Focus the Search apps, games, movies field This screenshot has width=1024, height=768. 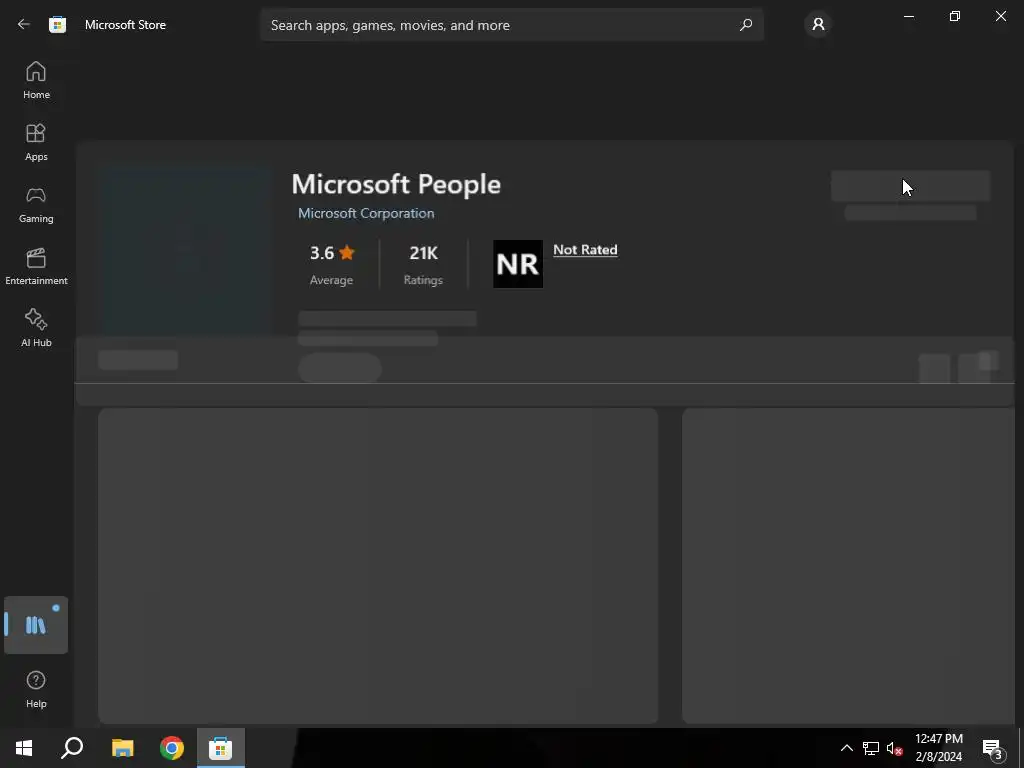pyautogui.click(x=512, y=25)
